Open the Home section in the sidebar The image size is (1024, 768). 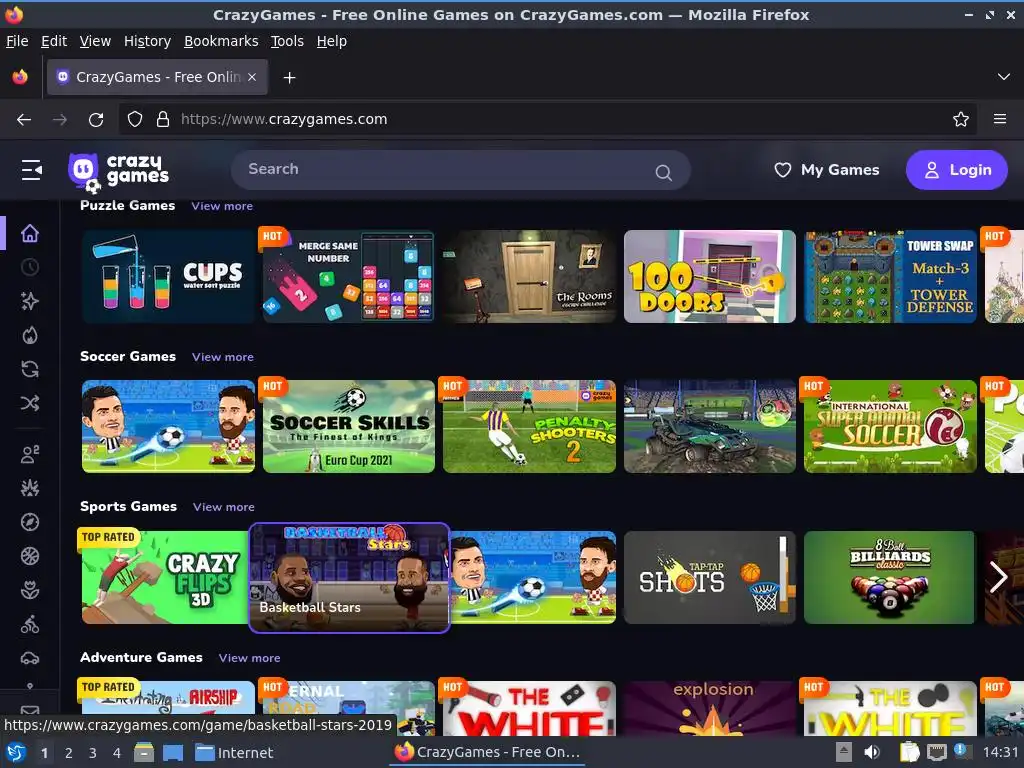(29, 233)
